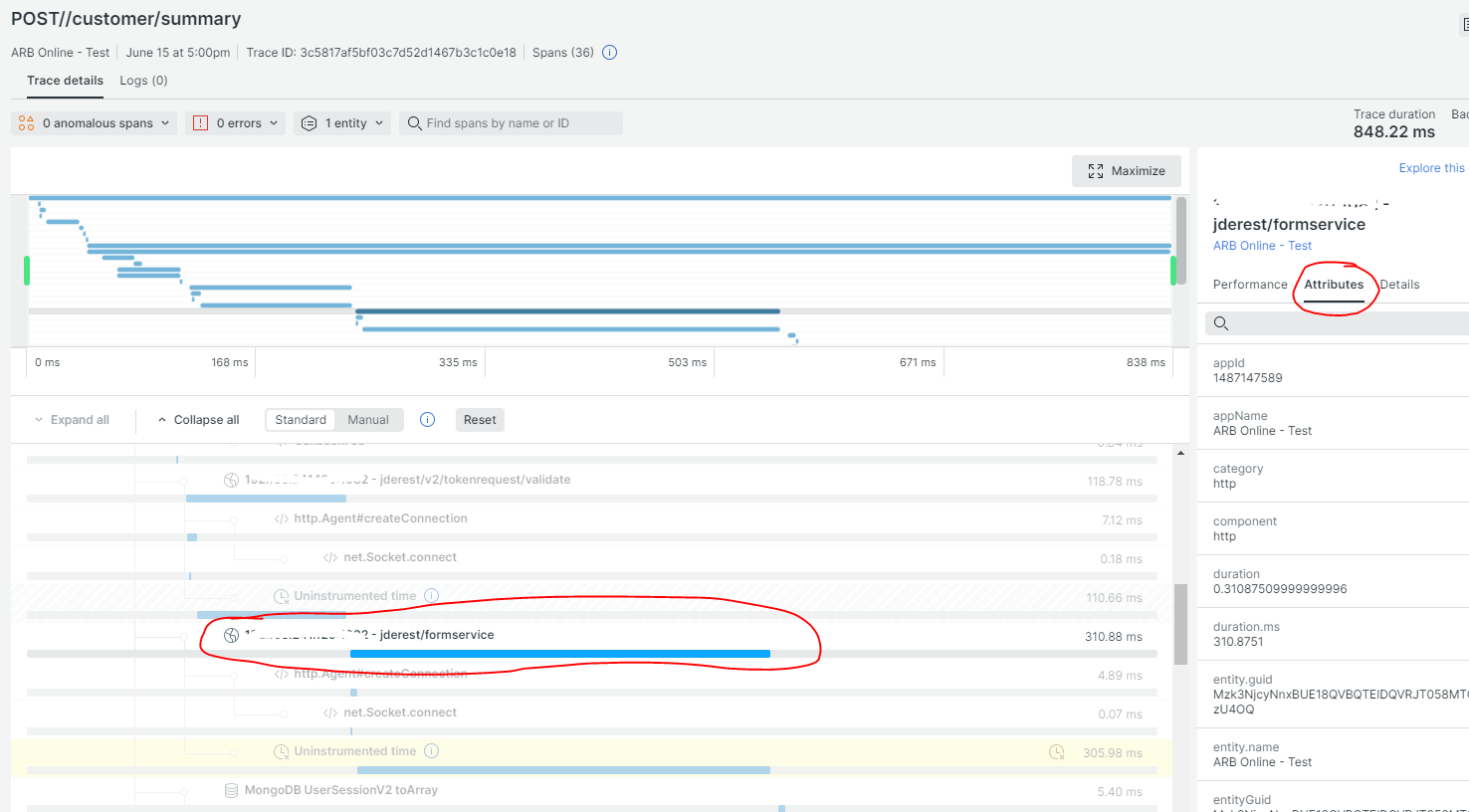1469x812 pixels.
Task: Click the Reset button
Action: pyautogui.click(x=480, y=420)
